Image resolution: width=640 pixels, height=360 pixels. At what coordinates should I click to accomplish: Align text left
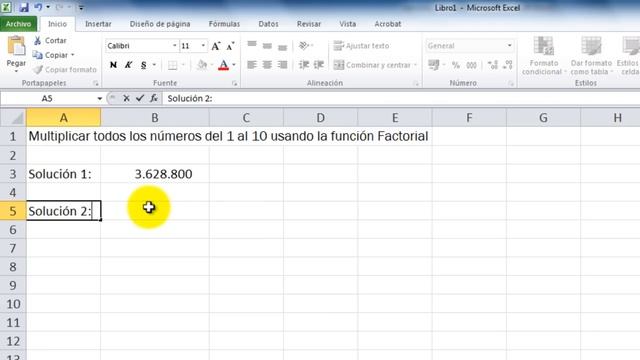tap(252, 64)
